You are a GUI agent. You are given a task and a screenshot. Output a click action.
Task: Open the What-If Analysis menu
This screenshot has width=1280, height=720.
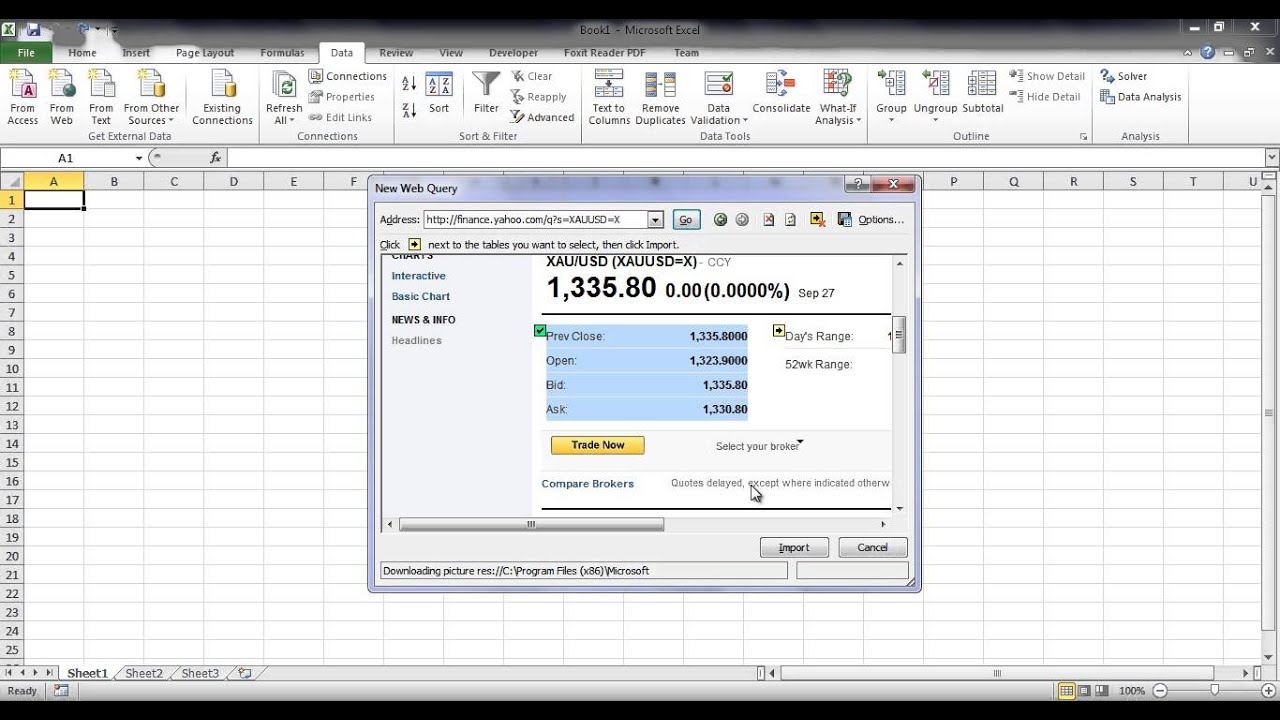point(836,97)
